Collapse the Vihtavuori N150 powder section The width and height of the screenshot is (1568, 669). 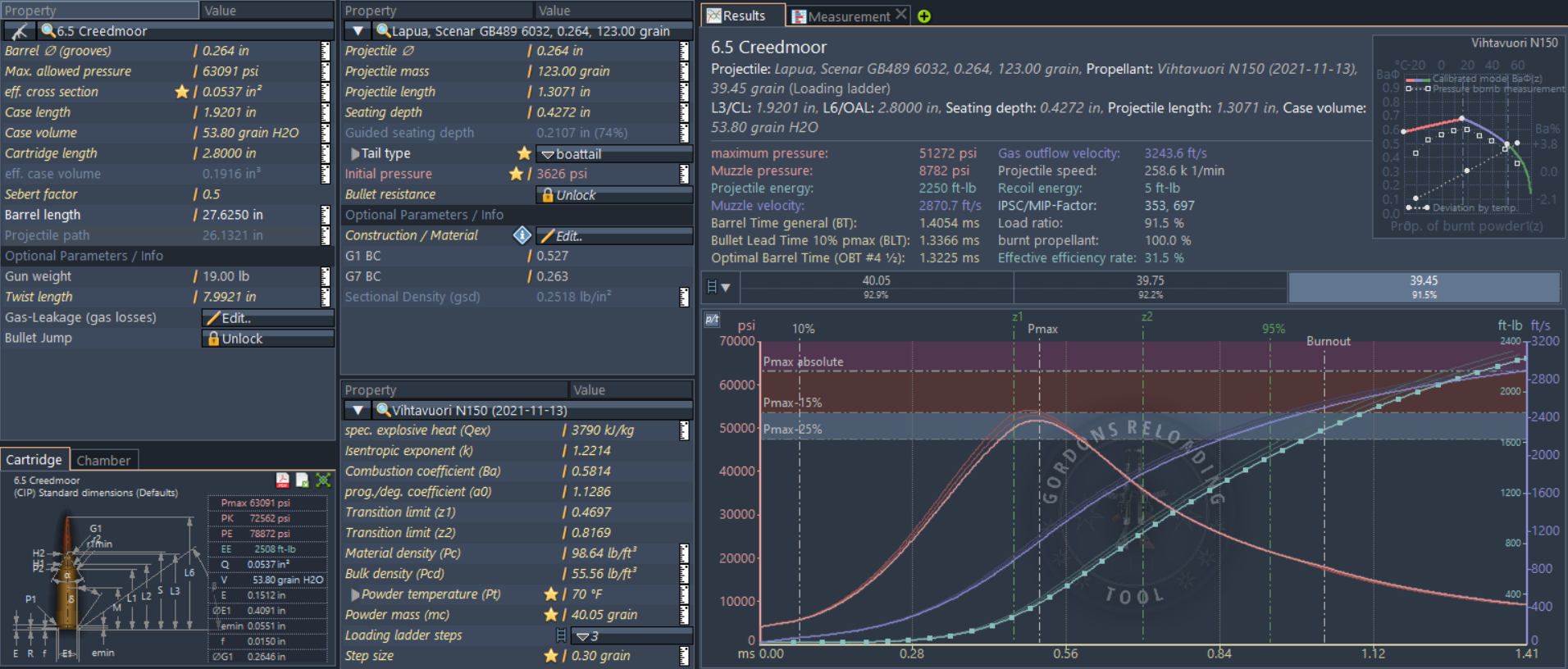click(358, 410)
